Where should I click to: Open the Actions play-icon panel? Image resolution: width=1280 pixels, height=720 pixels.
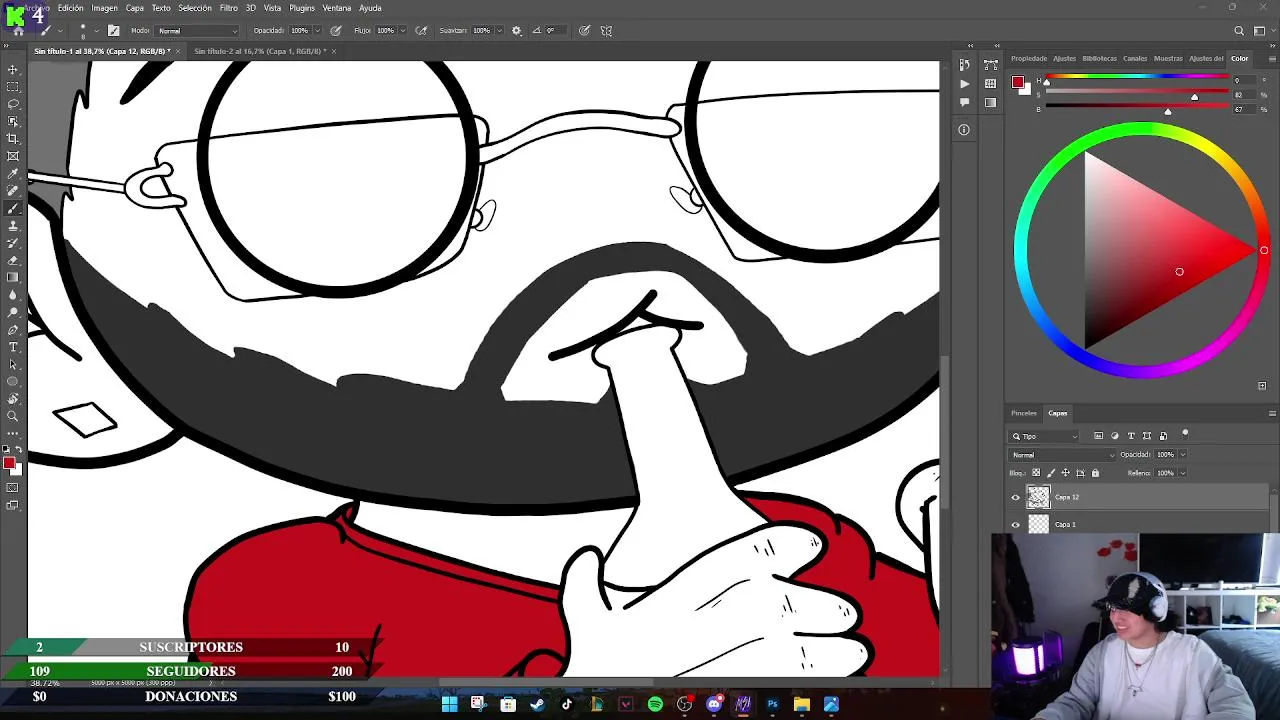tap(964, 84)
